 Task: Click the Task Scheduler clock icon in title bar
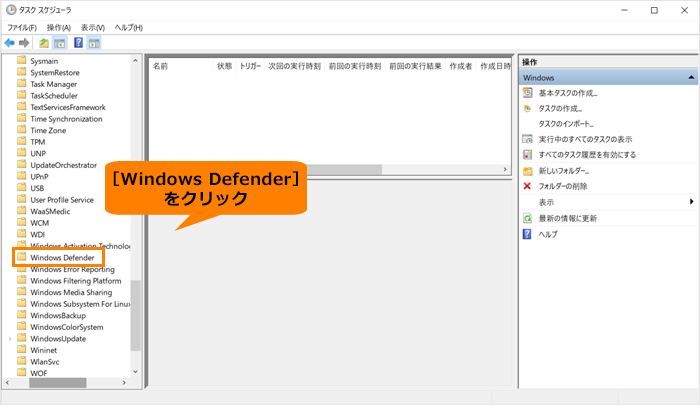click(11, 9)
